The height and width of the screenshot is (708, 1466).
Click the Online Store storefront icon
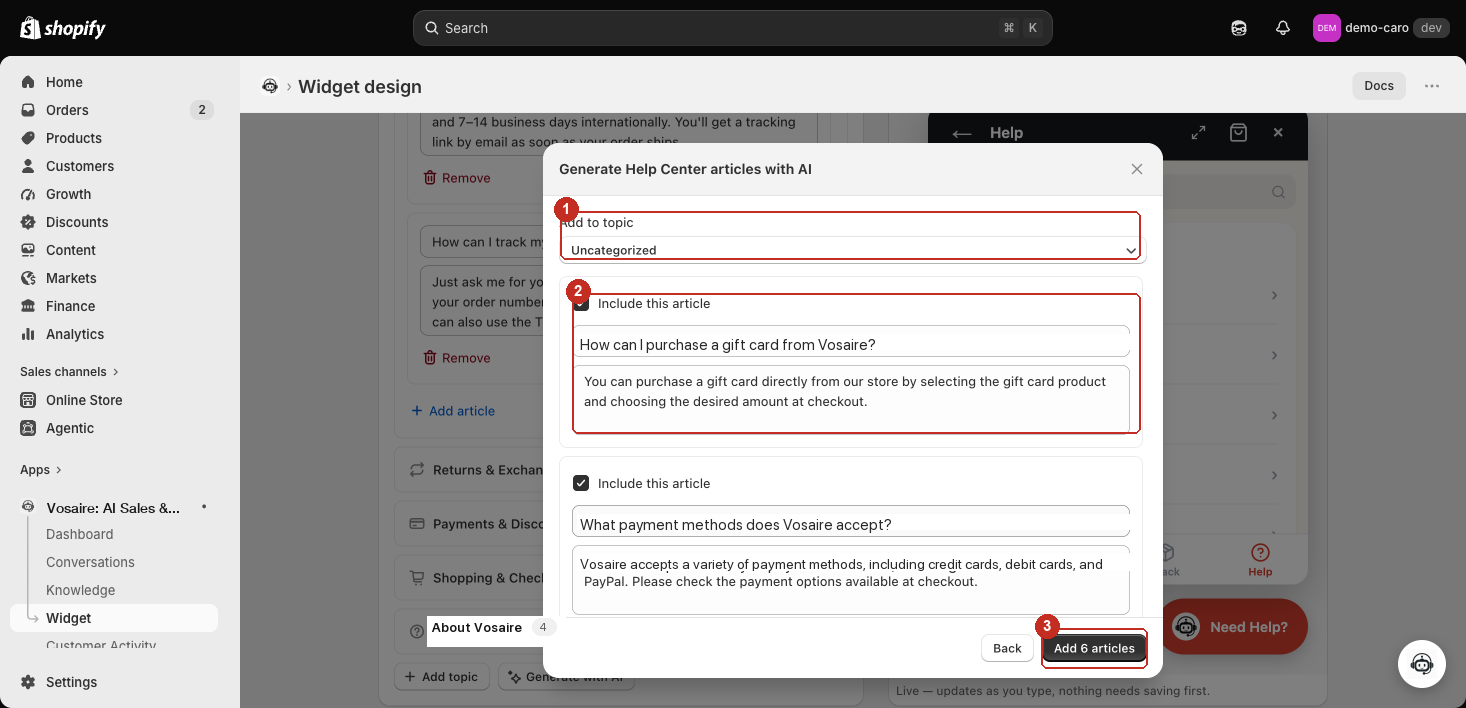(x=28, y=400)
